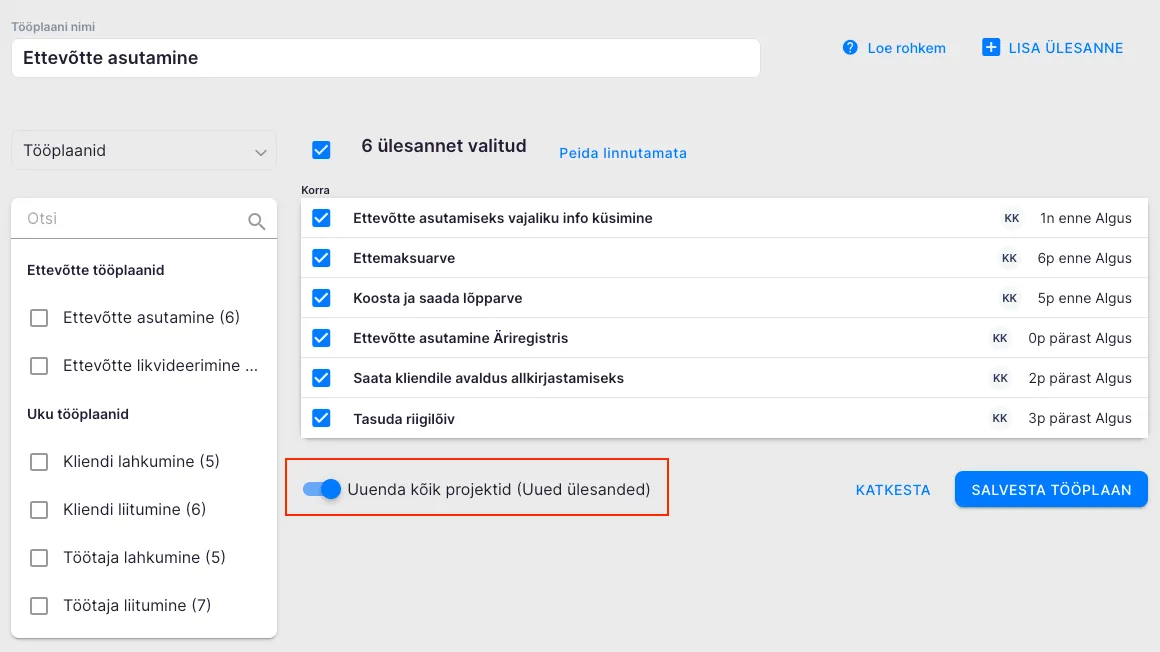The height and width of the screenshot is (652, 1160).
Task: Click KK avatar on Koosta ja saada lõpparve row
Action: pos(1009,298)
